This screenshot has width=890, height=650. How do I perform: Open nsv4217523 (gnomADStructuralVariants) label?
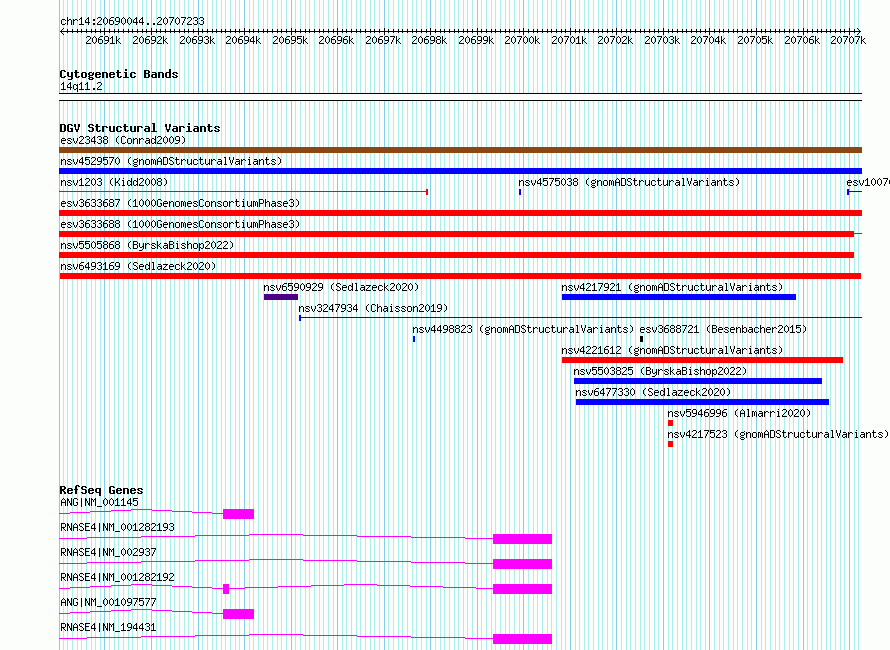click(x=778, y=434)
